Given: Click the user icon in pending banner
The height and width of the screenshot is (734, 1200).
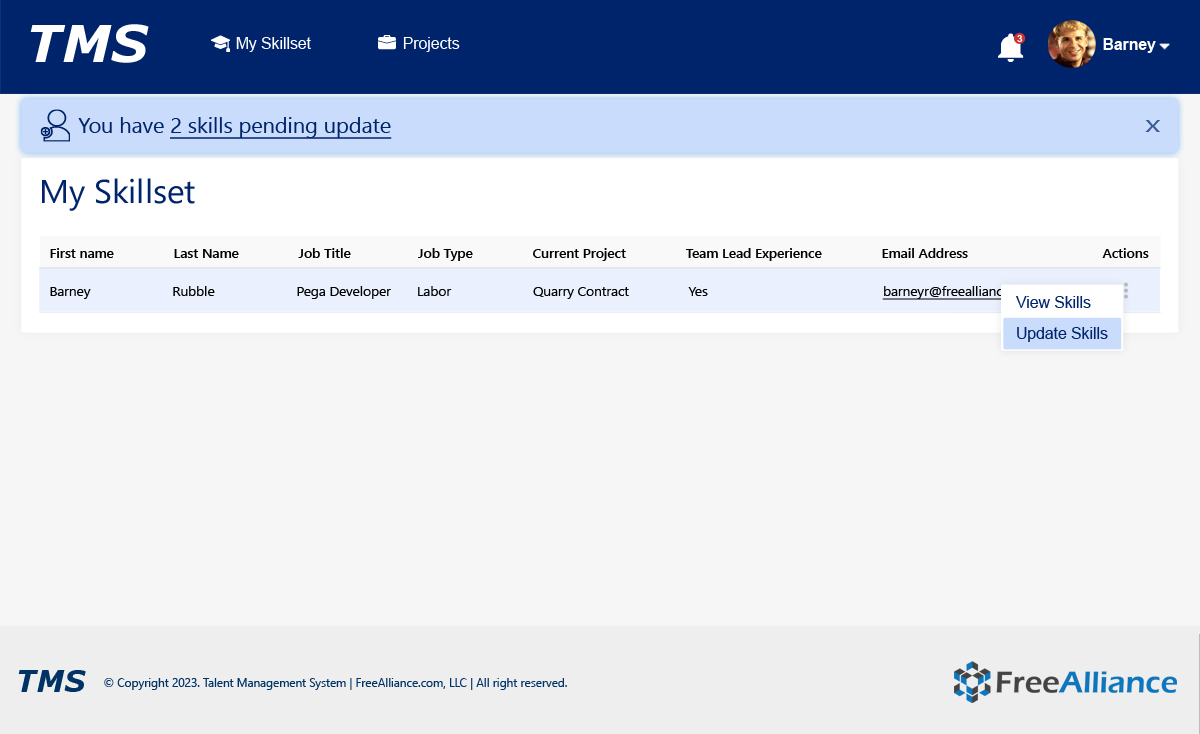Looking at the screenshot, I should point(55,126).
